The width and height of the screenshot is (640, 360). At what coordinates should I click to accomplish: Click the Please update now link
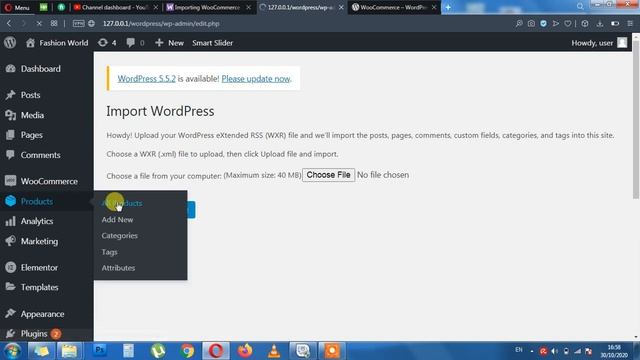256,79
